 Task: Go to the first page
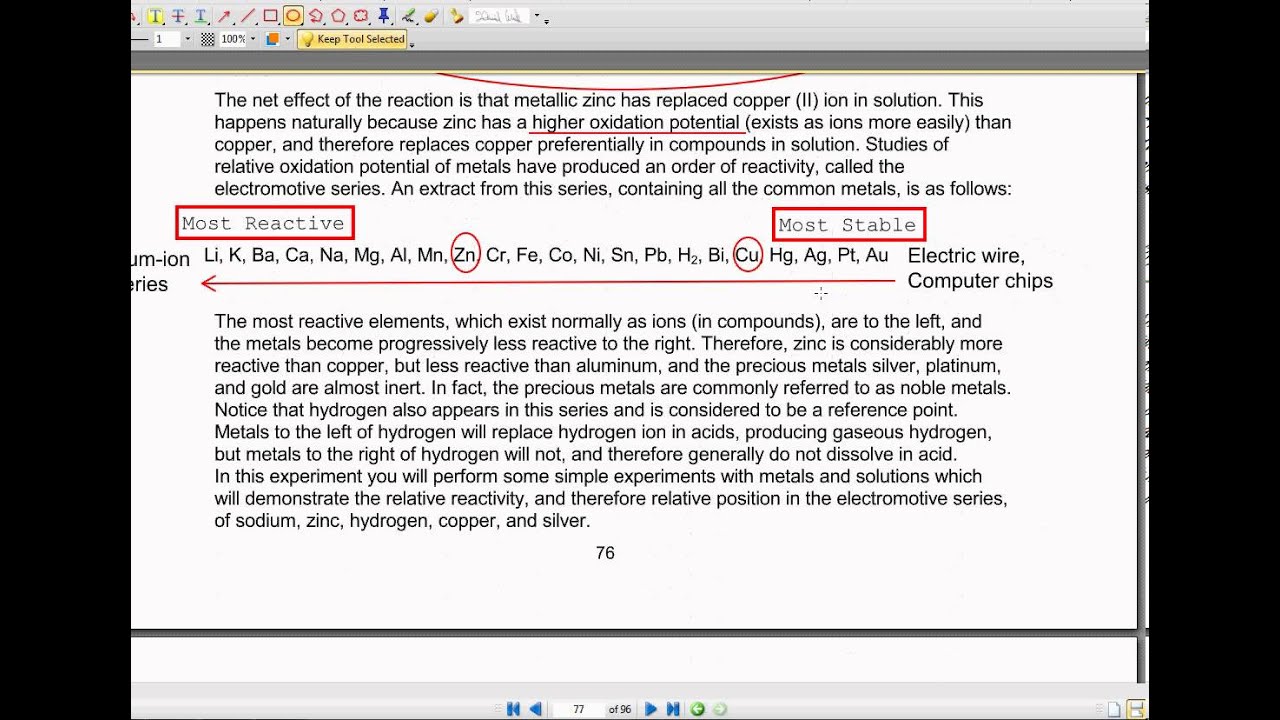513,709
